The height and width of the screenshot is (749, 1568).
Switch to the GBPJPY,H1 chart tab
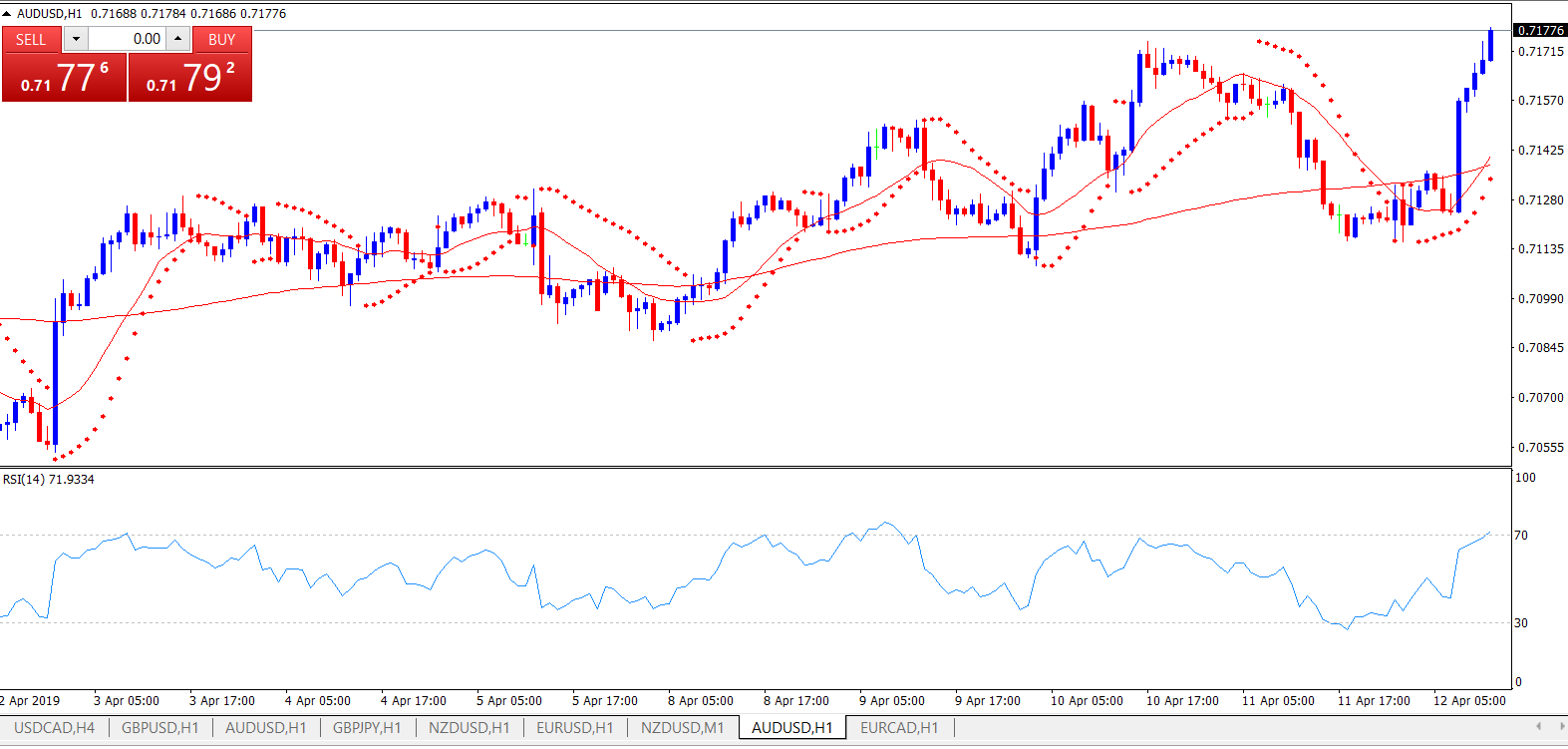pyautogui.click(x=367, y=728)
